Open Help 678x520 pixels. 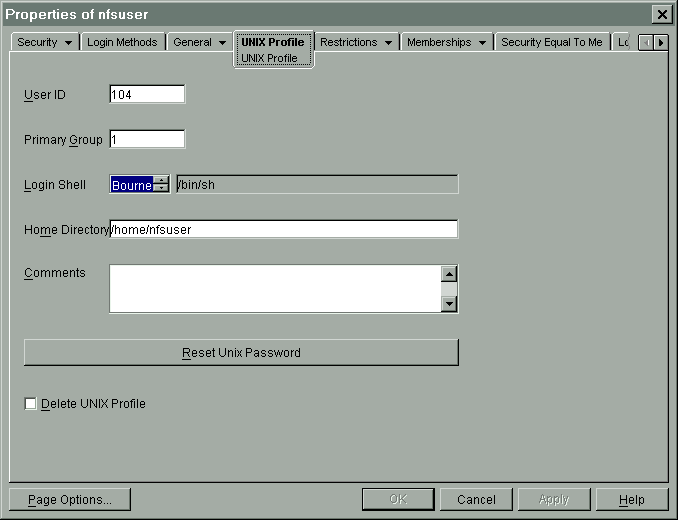[x=632, y=500]
